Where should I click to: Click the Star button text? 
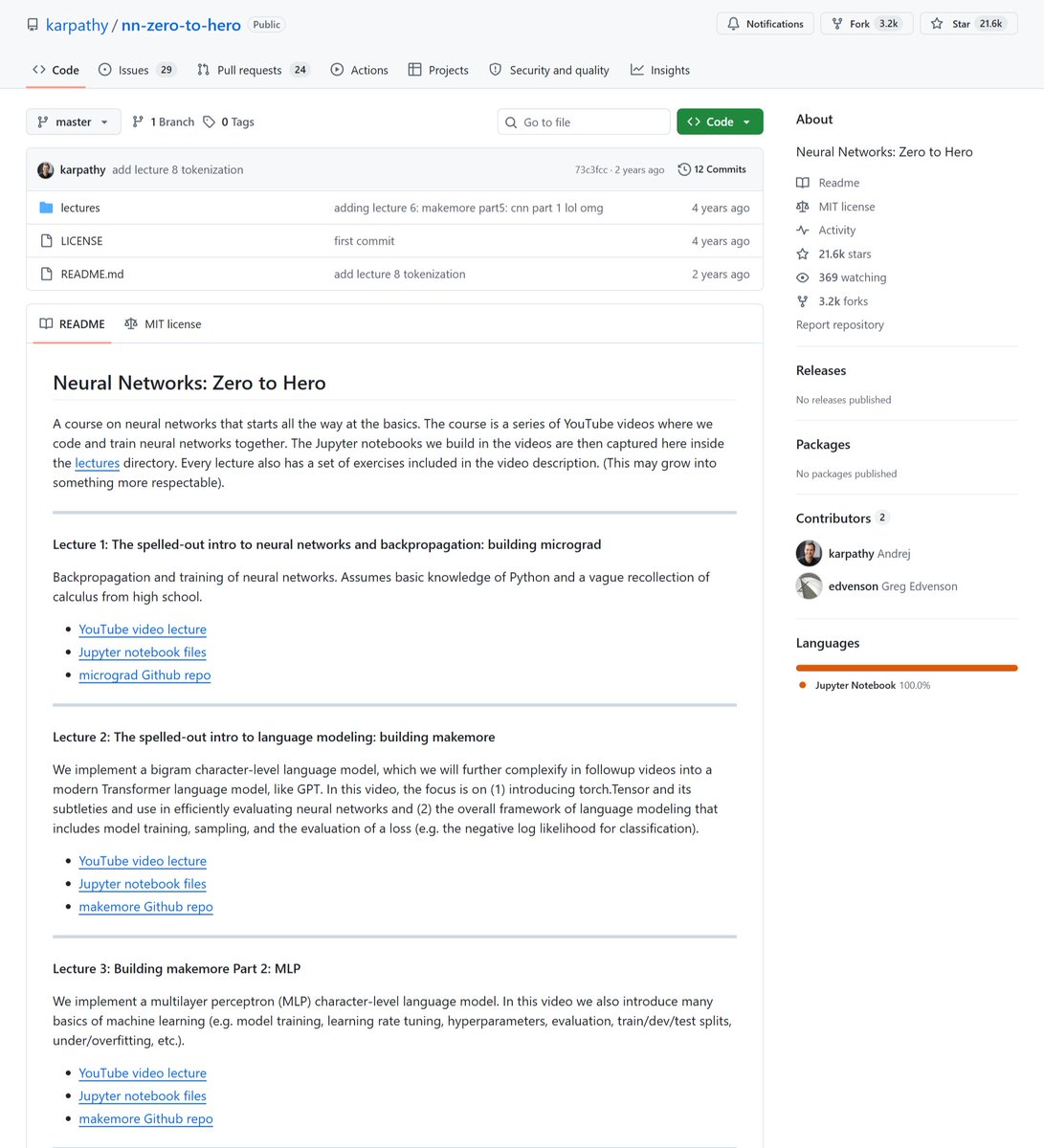(961, 24)
